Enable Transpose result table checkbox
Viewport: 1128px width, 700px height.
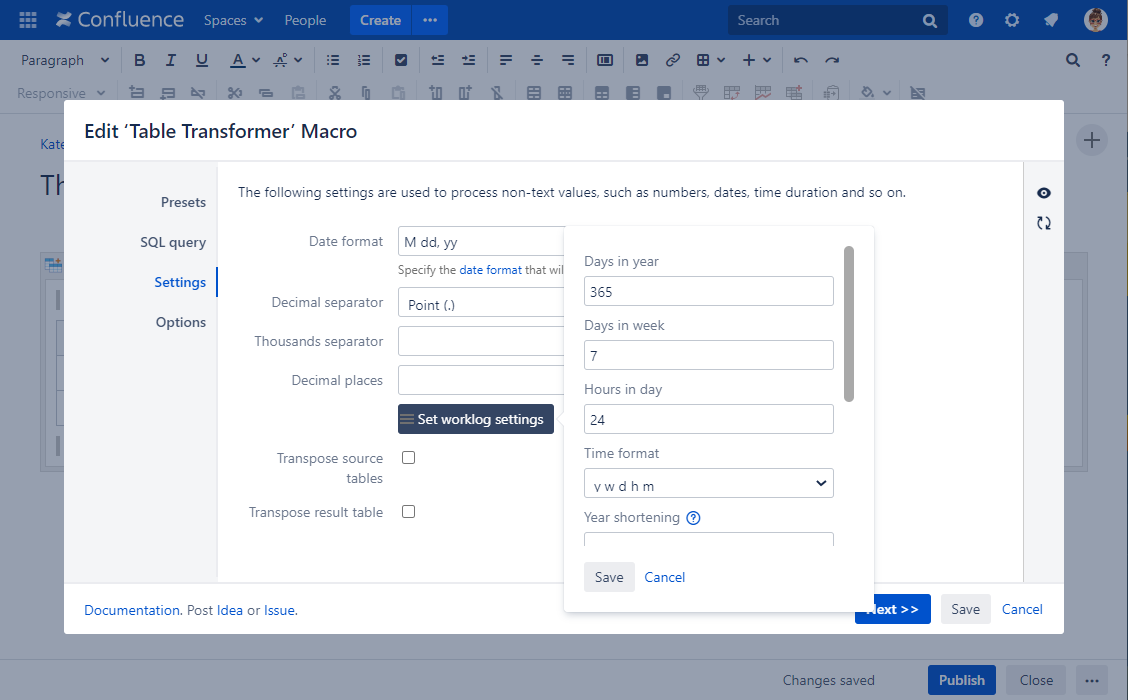pos(409,512)
